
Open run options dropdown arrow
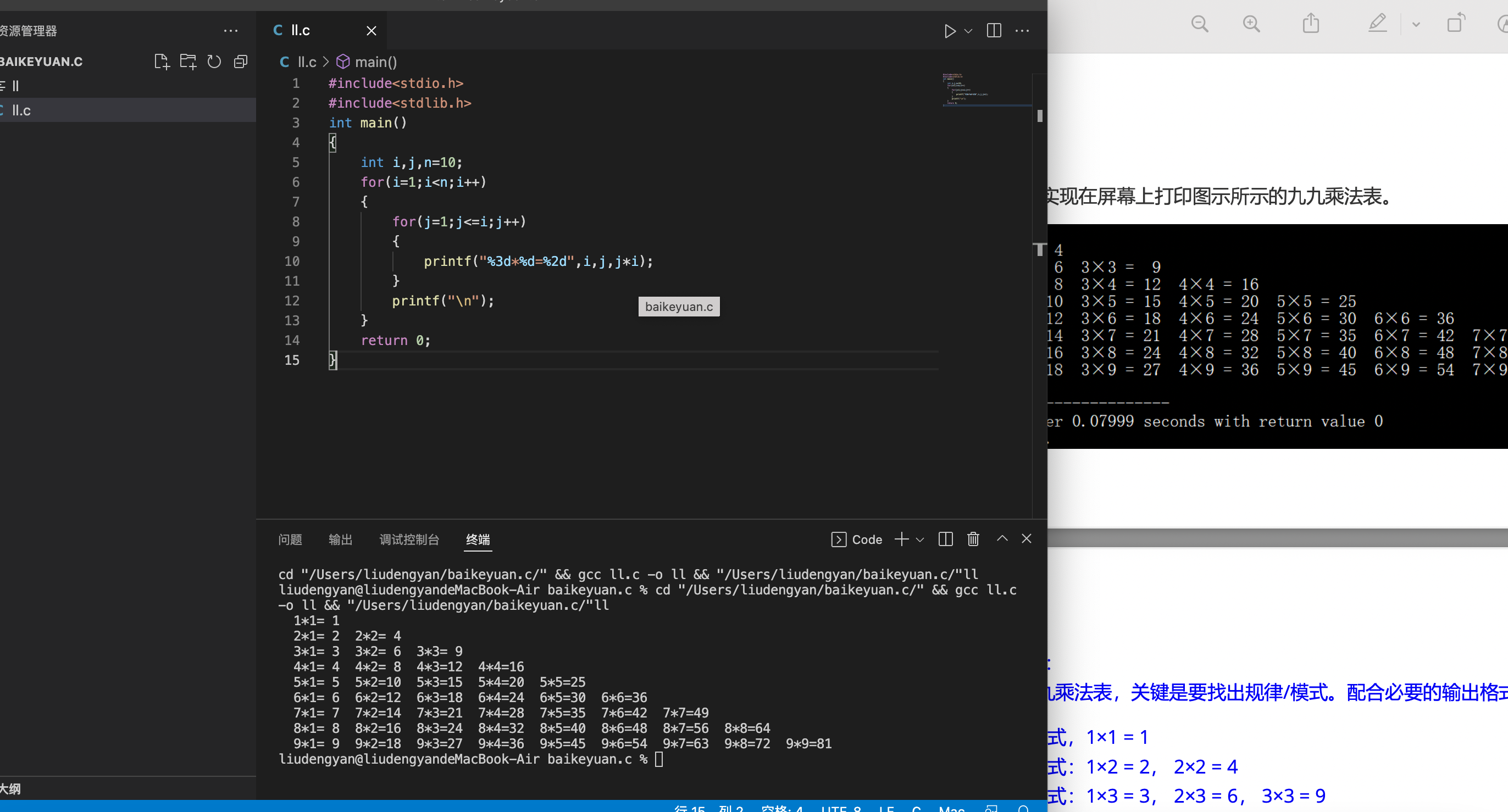pyautogui.click(x=968, y=31)
